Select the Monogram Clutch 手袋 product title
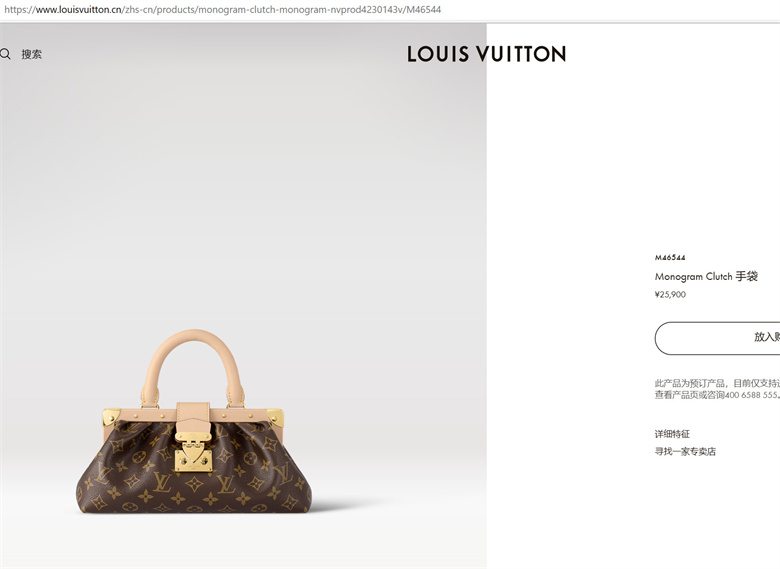Screen dimensions: 780x569 (x=706, y=276)
